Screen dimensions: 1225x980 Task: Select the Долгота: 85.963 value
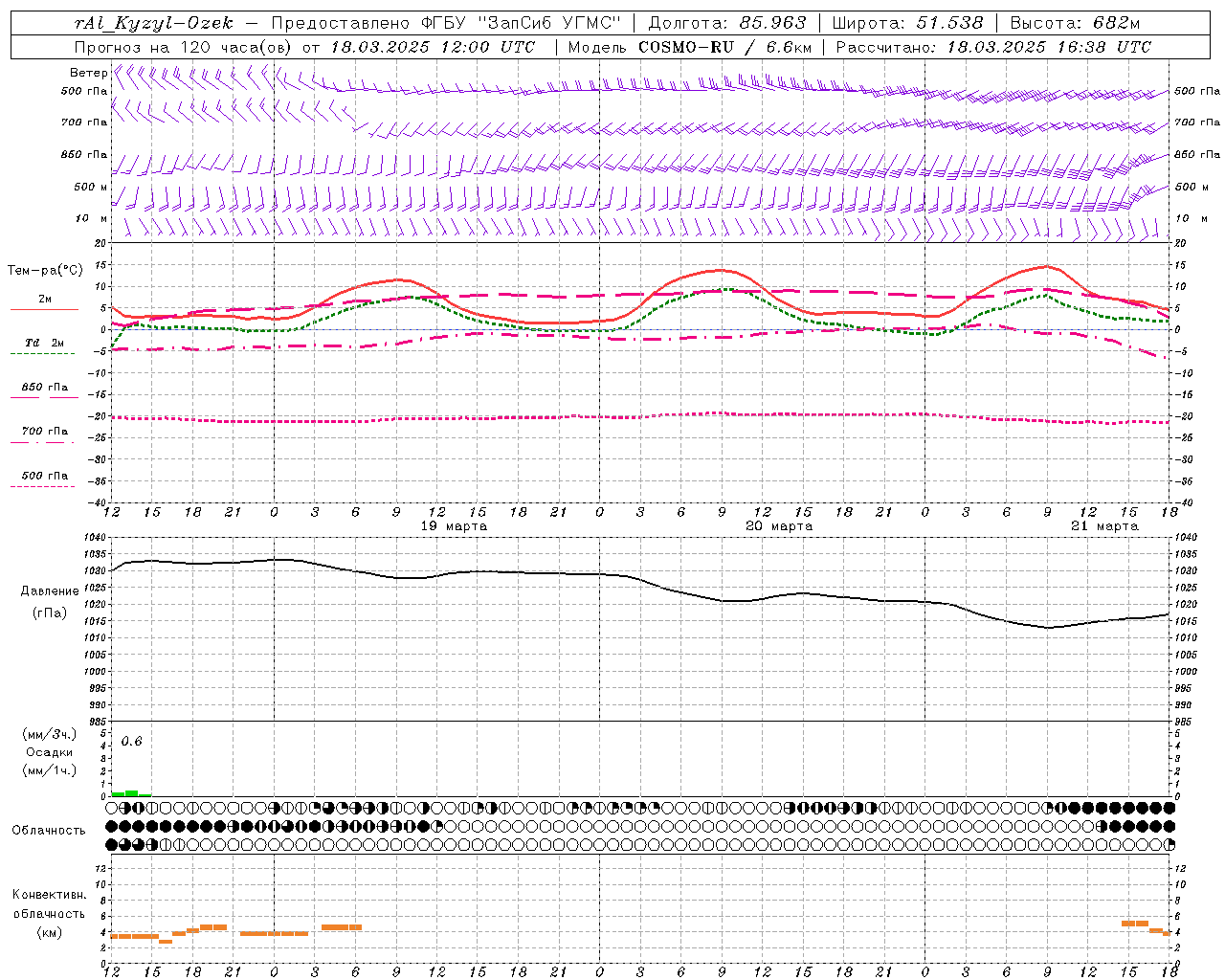click(x=727, y=23)
